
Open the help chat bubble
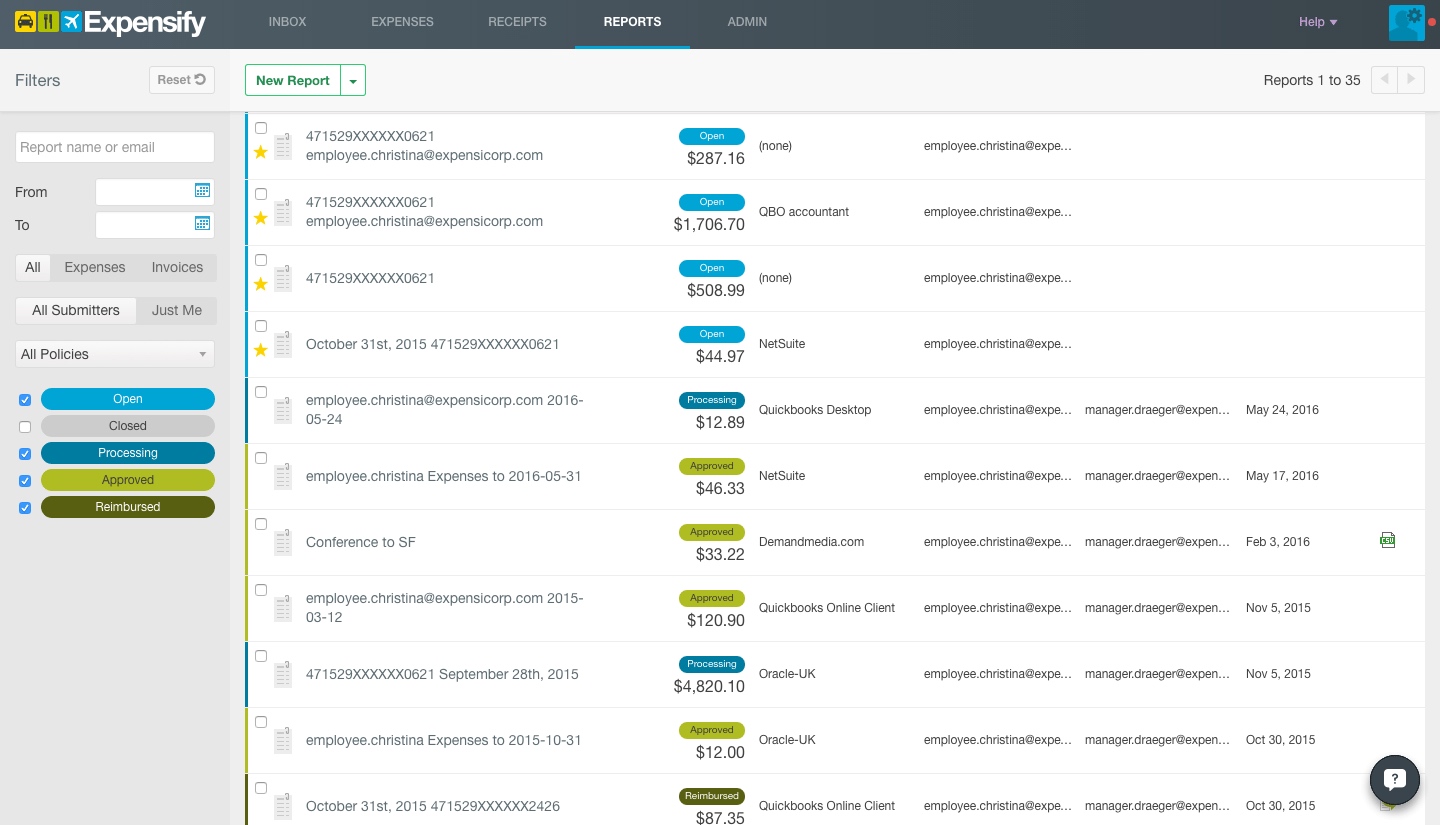pos(1395,779)
